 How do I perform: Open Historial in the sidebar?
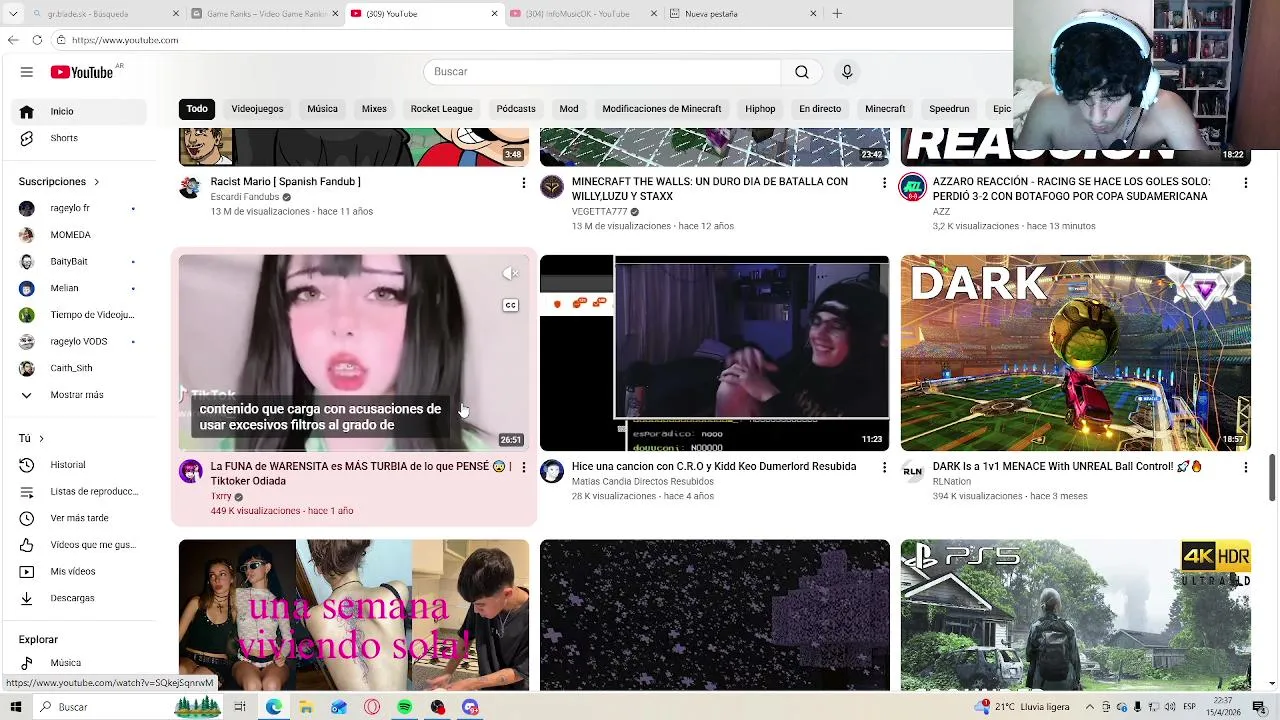(x=80, y=465)
